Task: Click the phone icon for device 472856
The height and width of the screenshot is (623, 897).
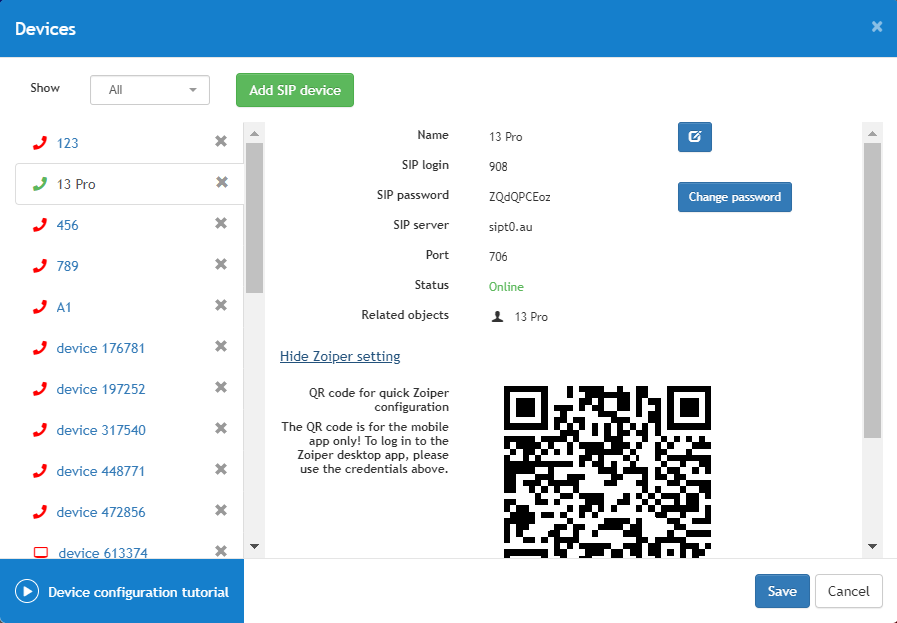Action: [39, 512]
